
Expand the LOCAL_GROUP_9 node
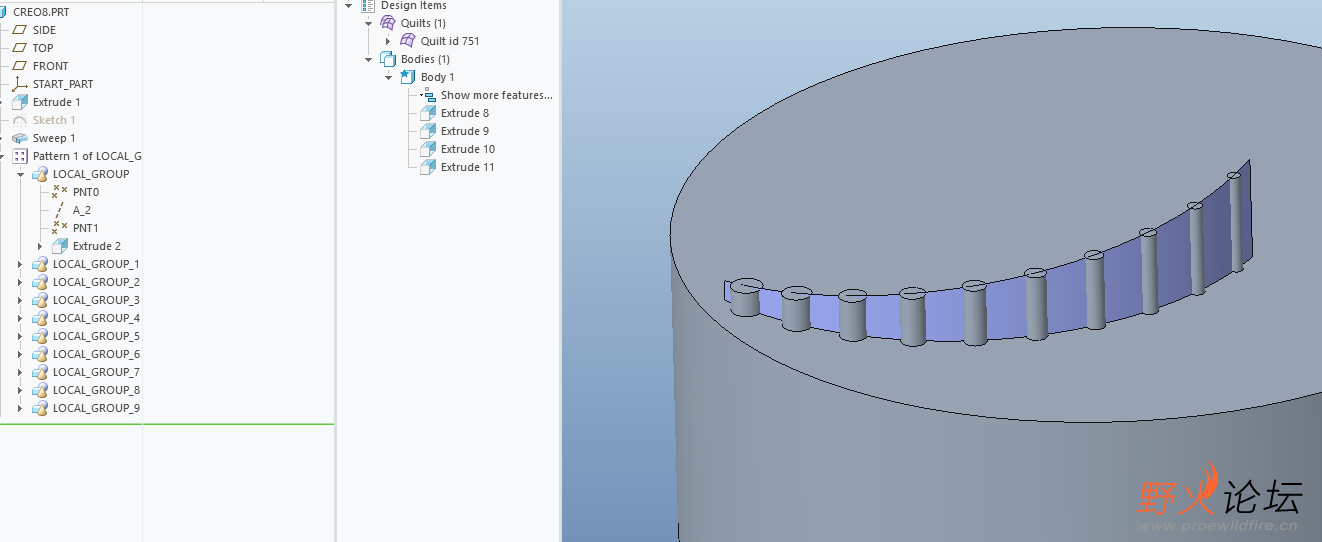click(20, 408)
